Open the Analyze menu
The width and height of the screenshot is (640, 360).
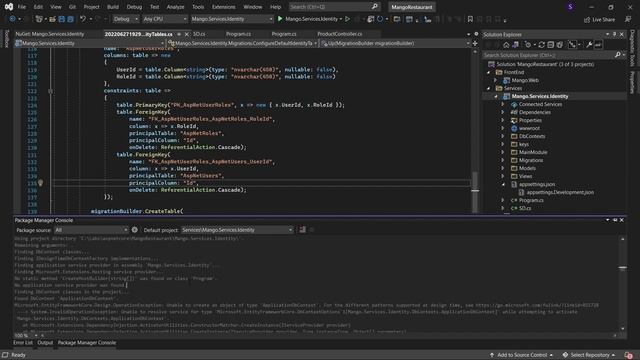176,7
